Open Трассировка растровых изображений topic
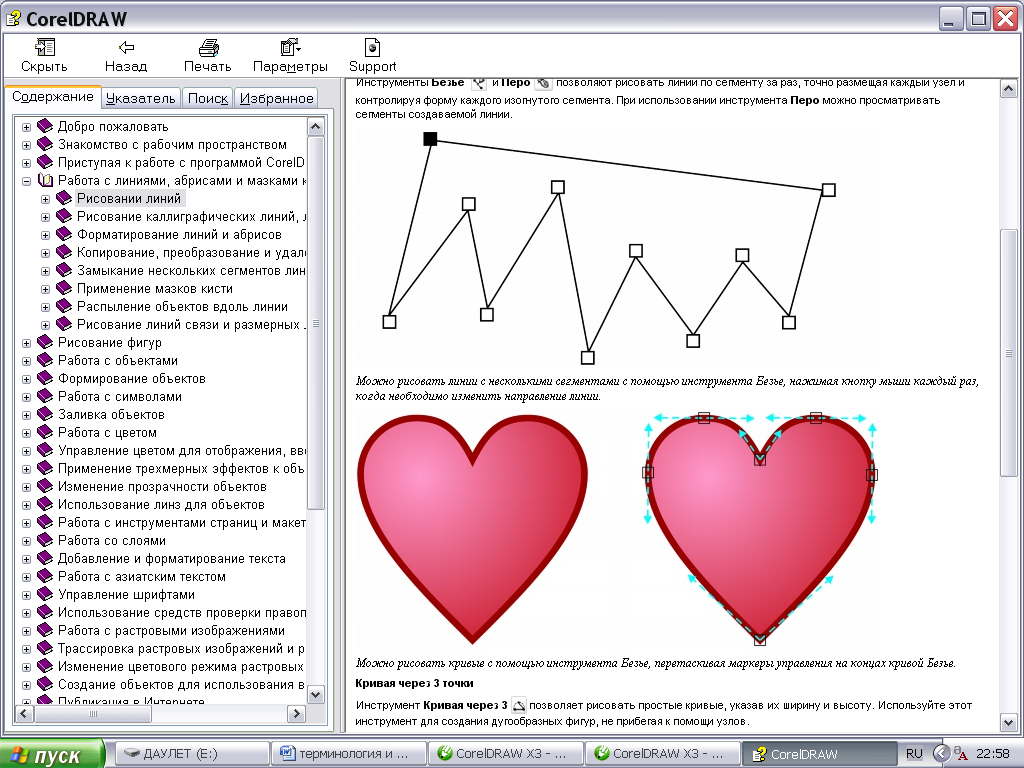 click(181, 648)
